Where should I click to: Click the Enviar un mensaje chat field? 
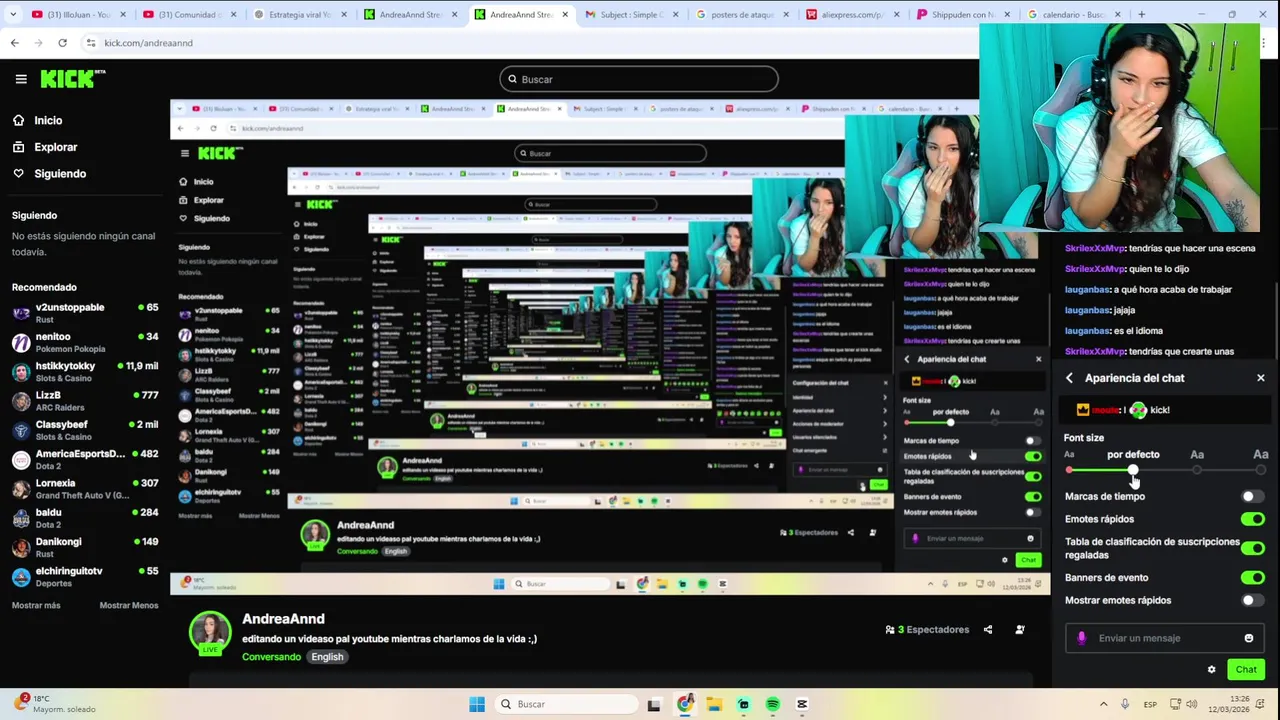click(x=1164, y=638)
